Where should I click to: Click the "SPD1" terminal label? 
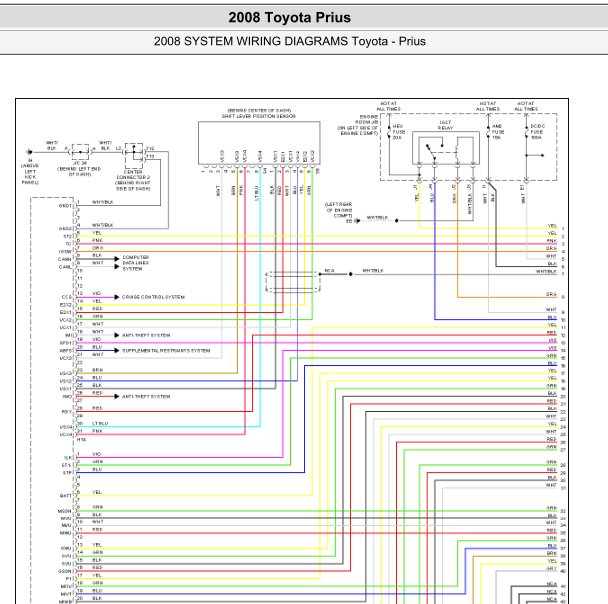[66, 343]
